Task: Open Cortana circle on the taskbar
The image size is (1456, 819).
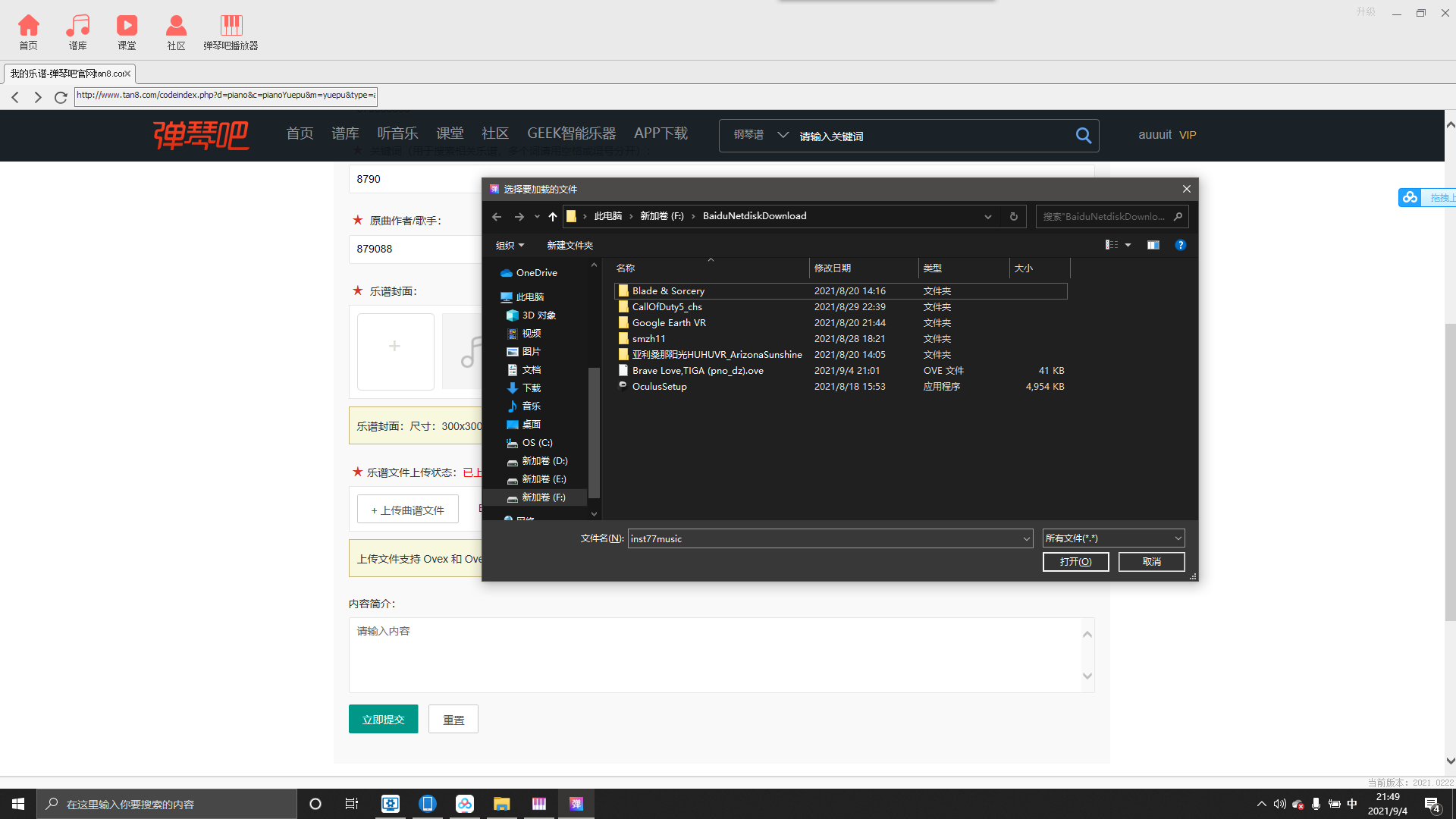Action: tap(315, 804)
